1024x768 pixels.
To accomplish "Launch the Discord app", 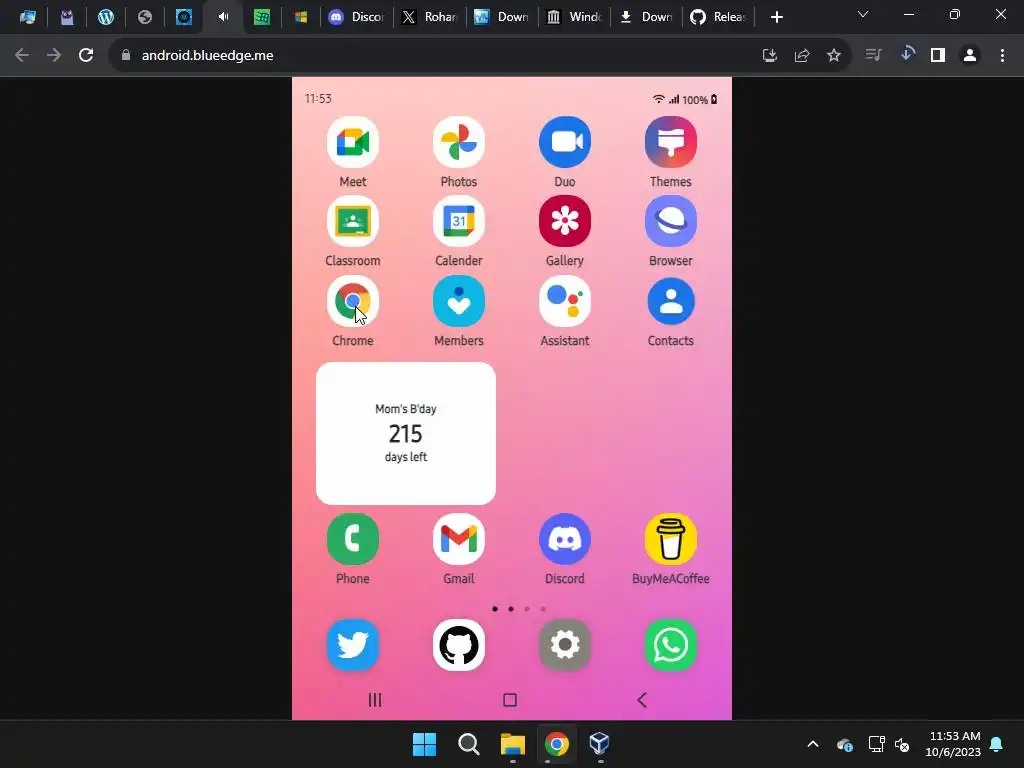I will [565, 539].
